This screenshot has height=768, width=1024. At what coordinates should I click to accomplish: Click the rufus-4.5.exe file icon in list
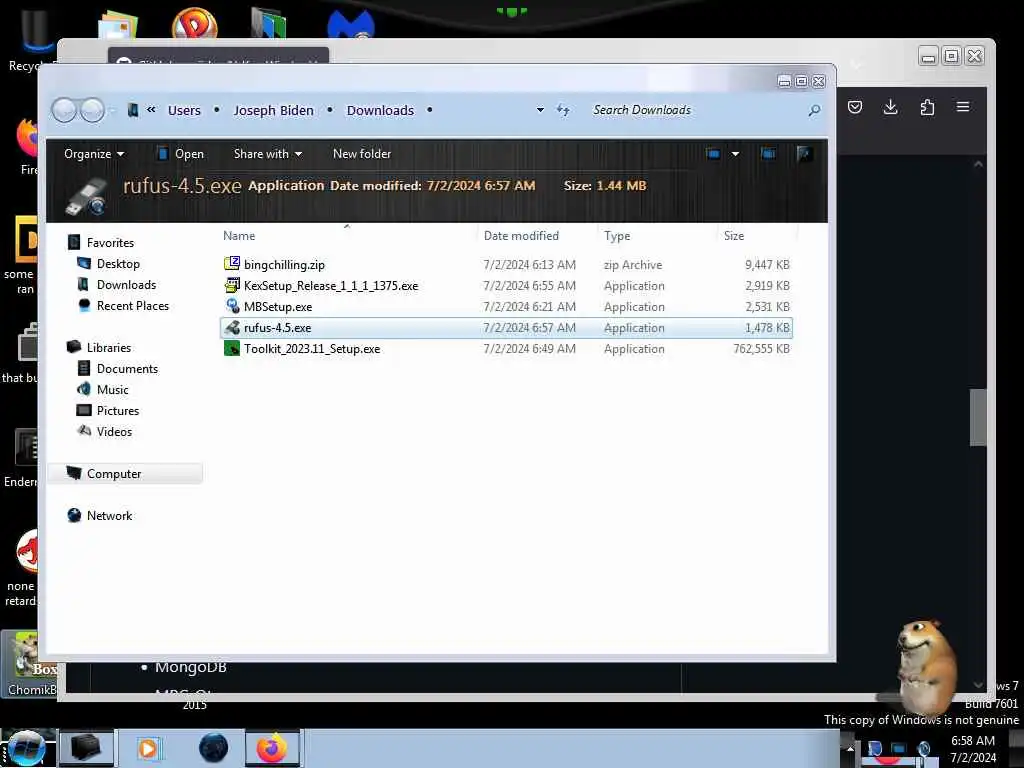pyautogui.click(x=232, y=327)
